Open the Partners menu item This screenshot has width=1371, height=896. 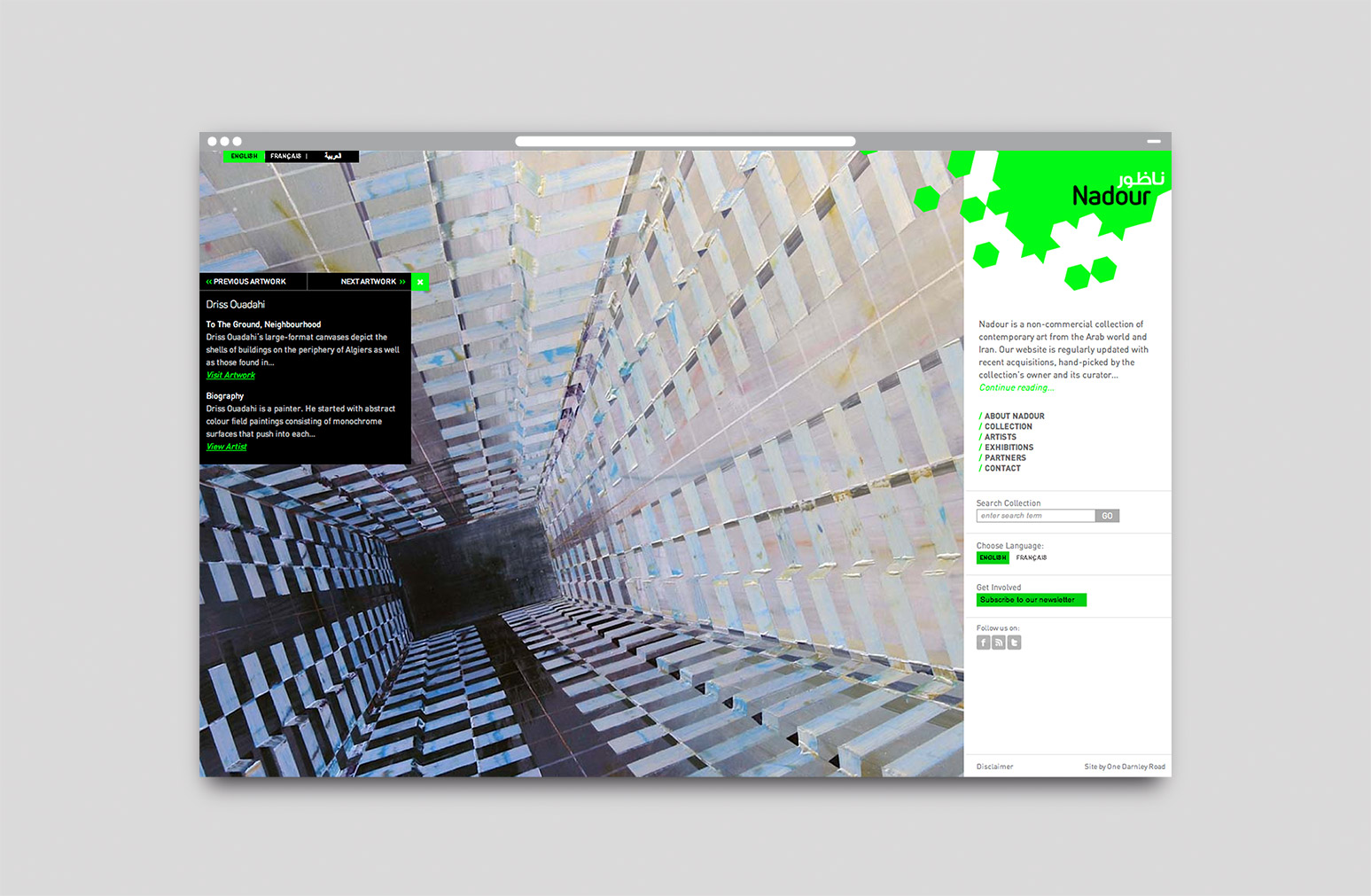click(1003, 458)
